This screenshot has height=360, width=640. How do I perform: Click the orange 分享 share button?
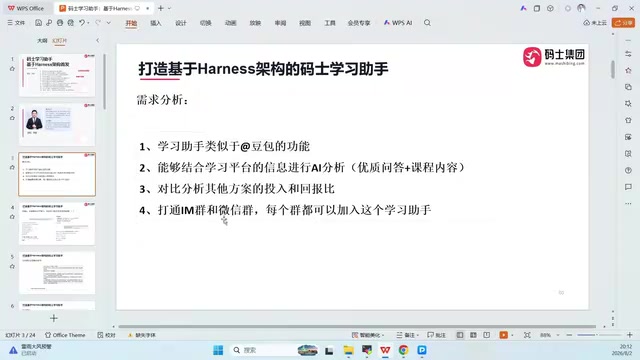[623, 23]
